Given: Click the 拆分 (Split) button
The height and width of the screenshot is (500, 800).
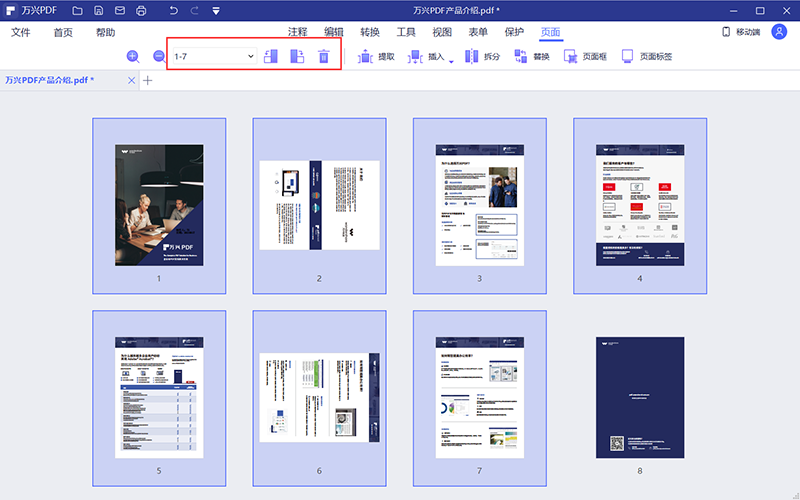Looking at the screenshot, I should [482, 57].
